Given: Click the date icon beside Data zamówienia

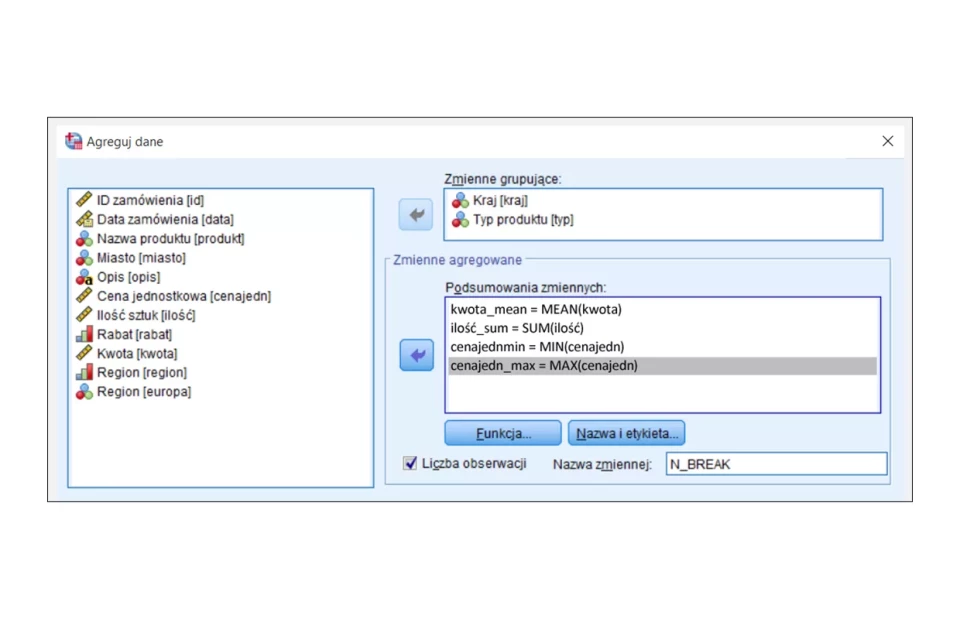Looking at the screenshot, I should coord(84,219).
